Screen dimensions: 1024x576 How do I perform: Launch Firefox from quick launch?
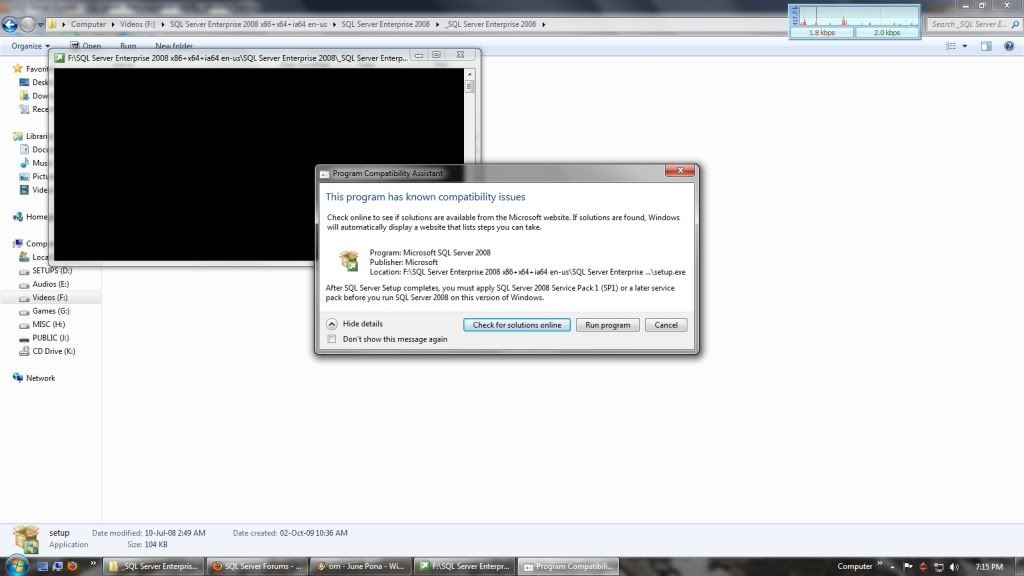coord(72,566)
